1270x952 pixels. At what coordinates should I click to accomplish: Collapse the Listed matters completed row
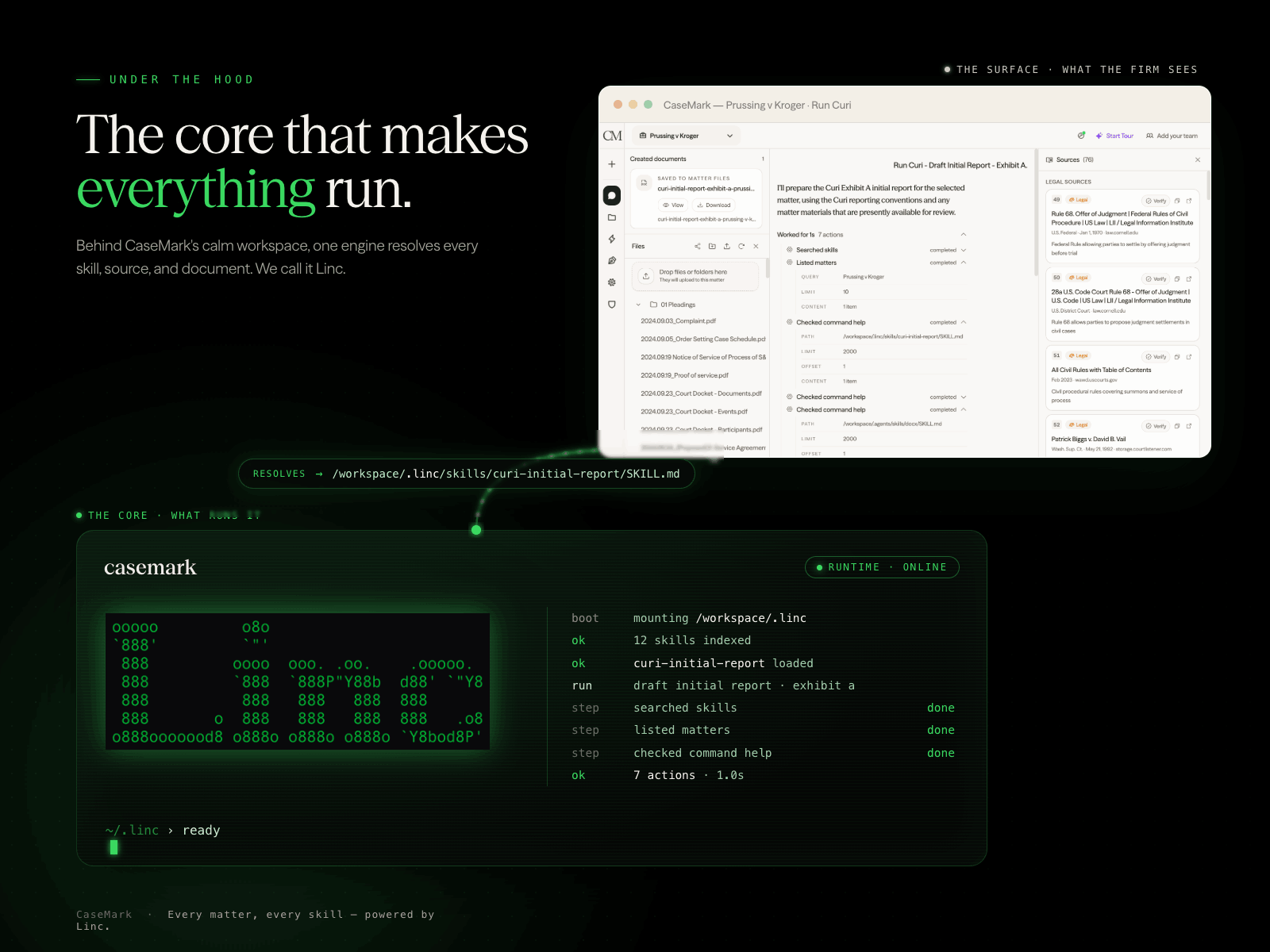point(964,263)
